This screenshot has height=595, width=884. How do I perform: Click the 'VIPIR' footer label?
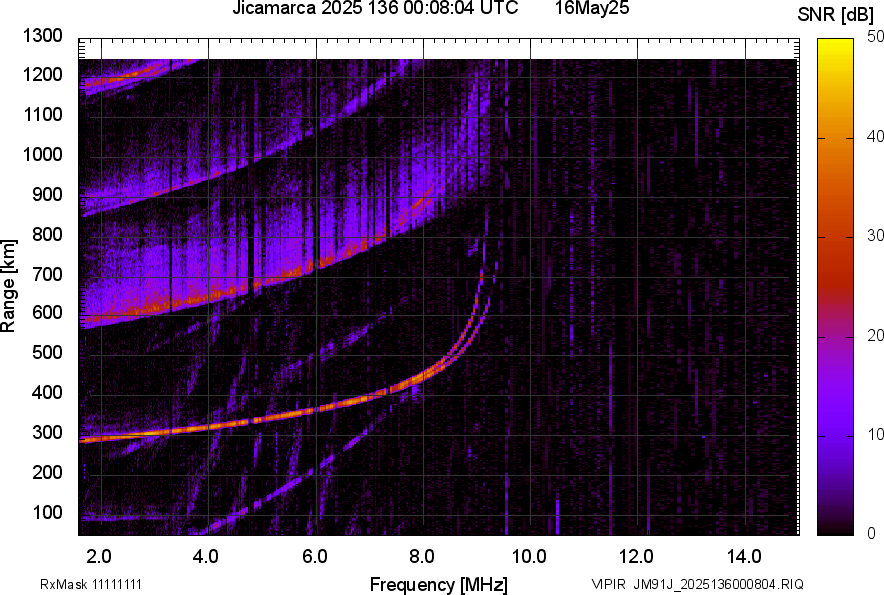[x=608, y=584]
